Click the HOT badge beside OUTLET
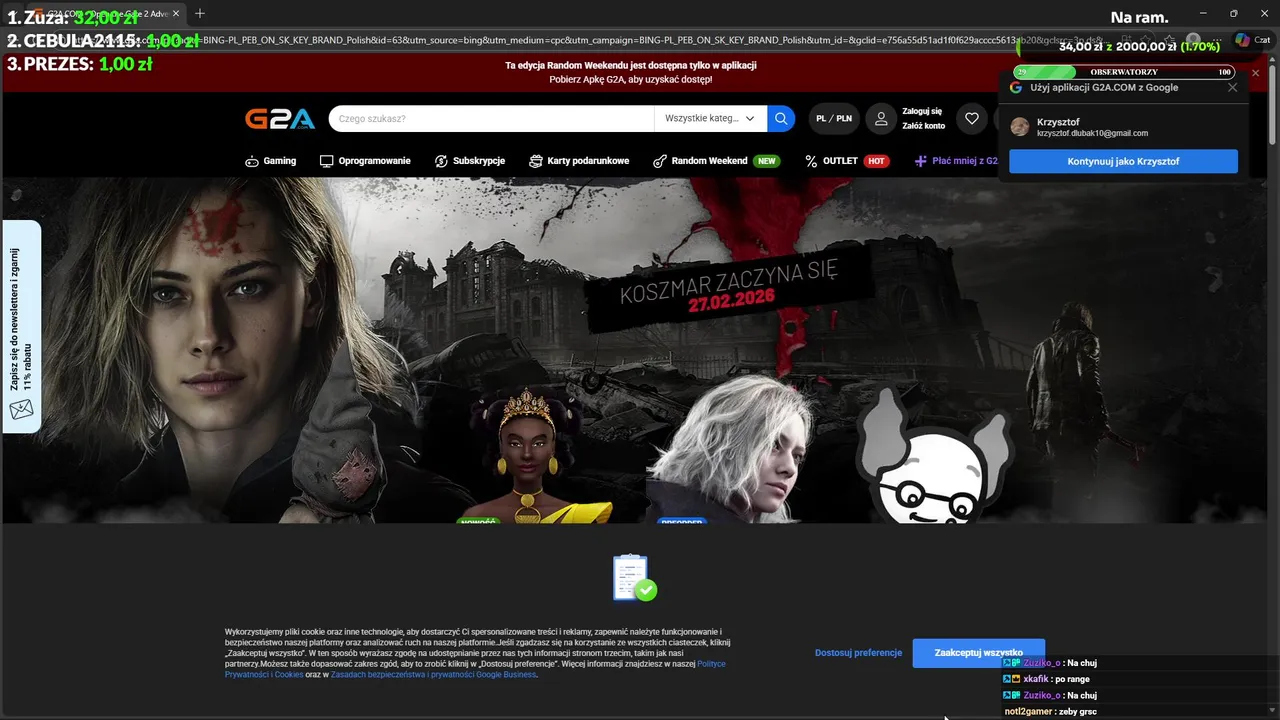 tap(876, 161)
